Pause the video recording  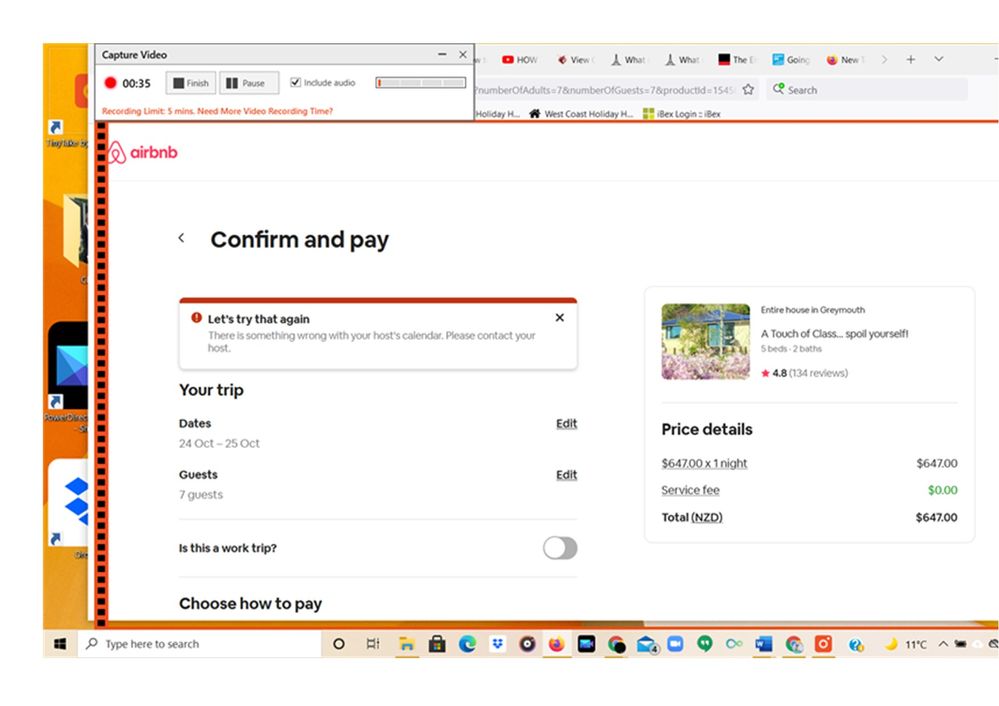click(x=244, y=83)
